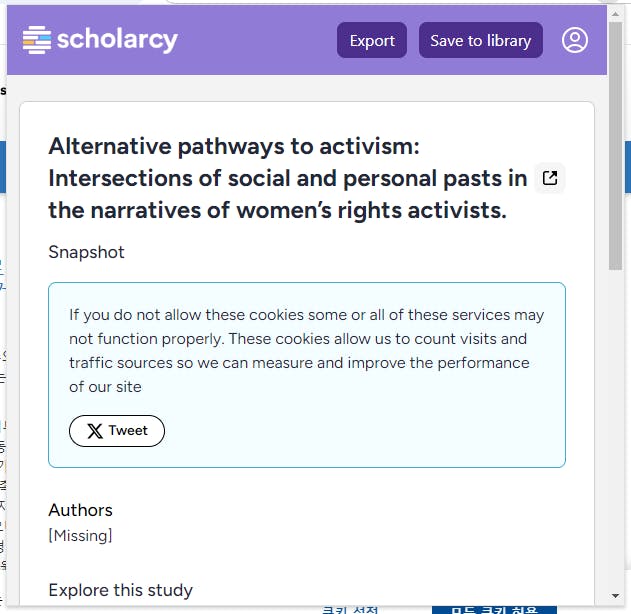This screenshot has width=631, height=614.
Task: Click the Korean cookie settings link
Action: click(x=349, y=608)
